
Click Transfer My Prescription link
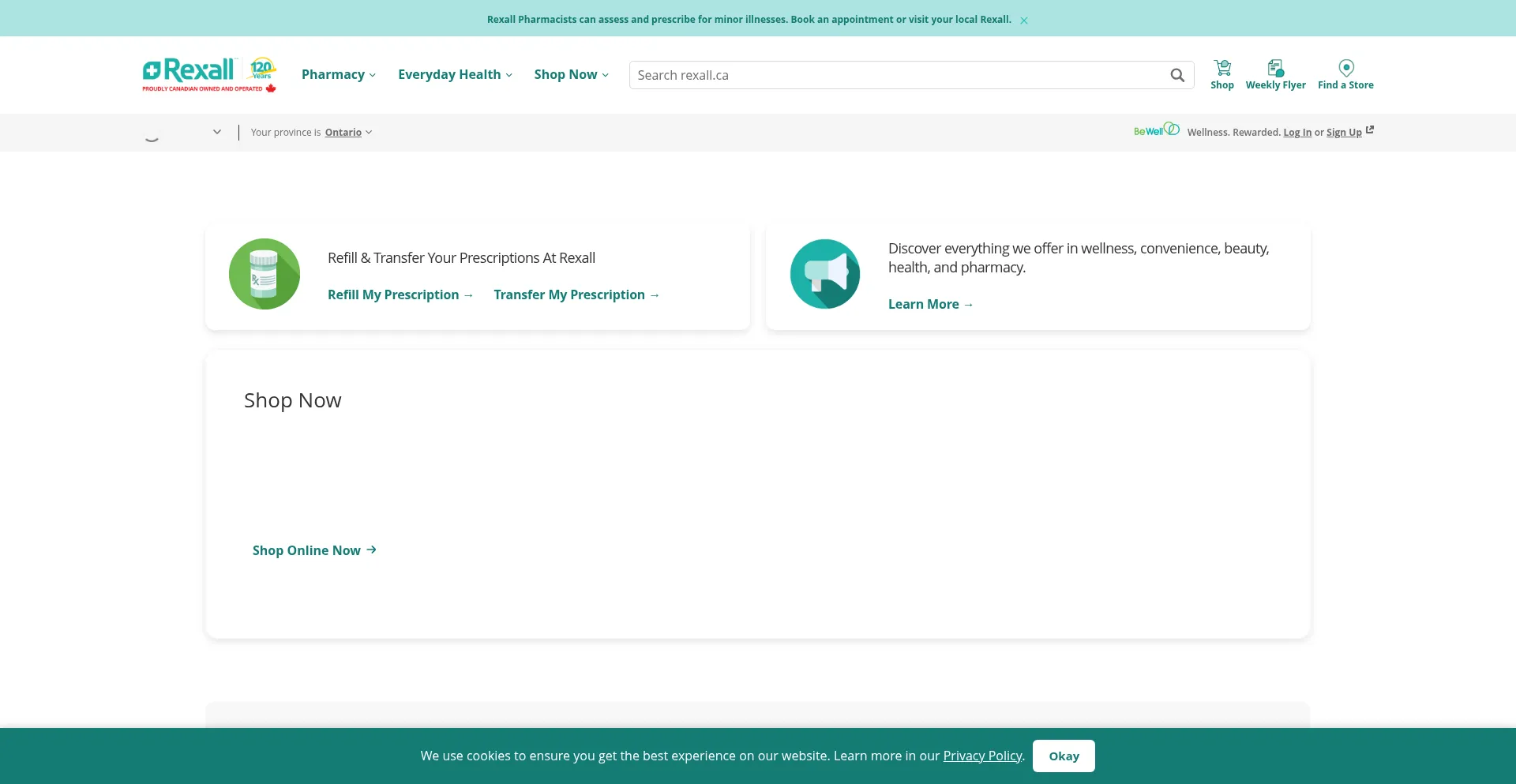click(576, 294)
